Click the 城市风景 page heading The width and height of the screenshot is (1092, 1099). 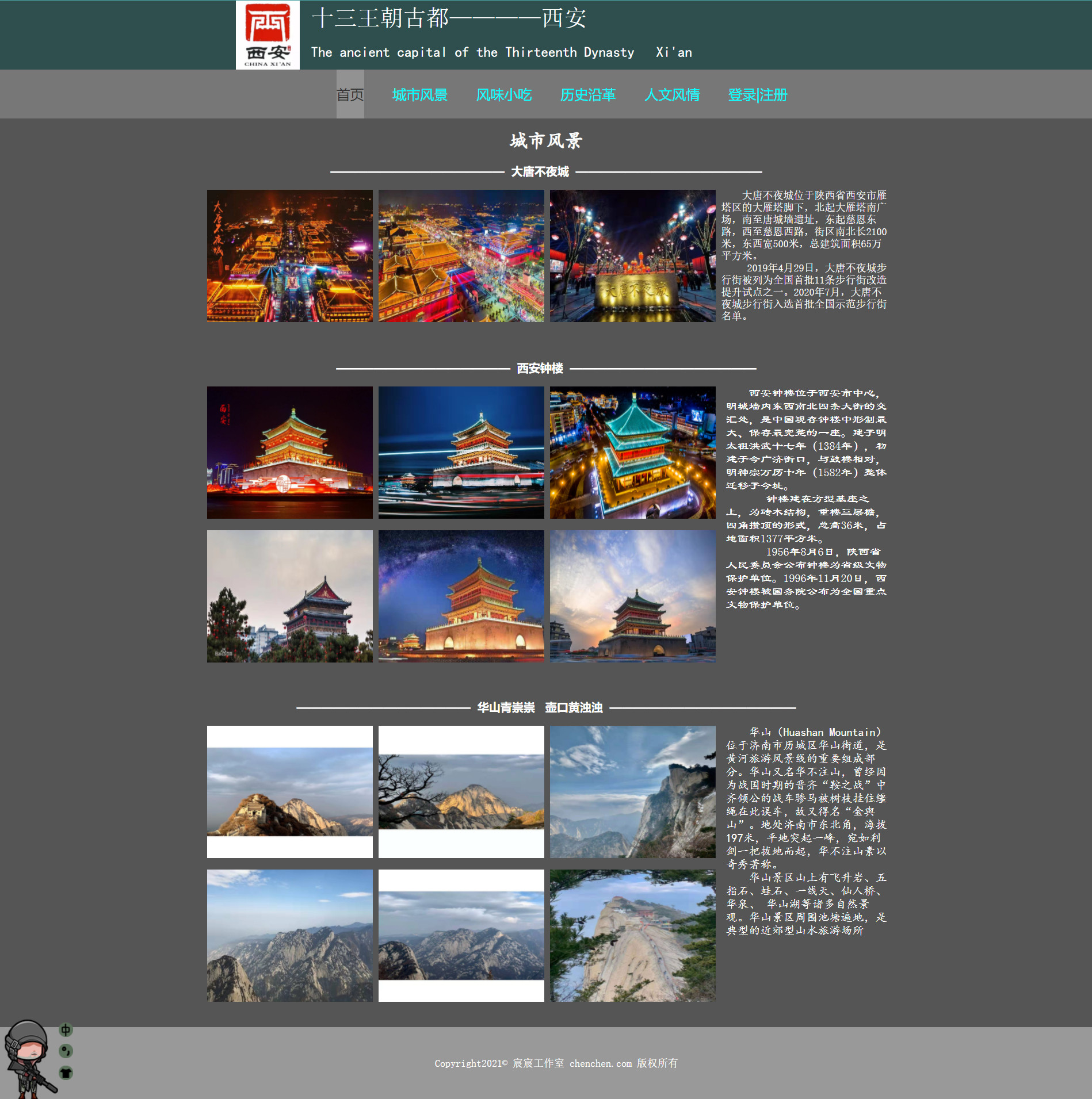tap(545, 140)
